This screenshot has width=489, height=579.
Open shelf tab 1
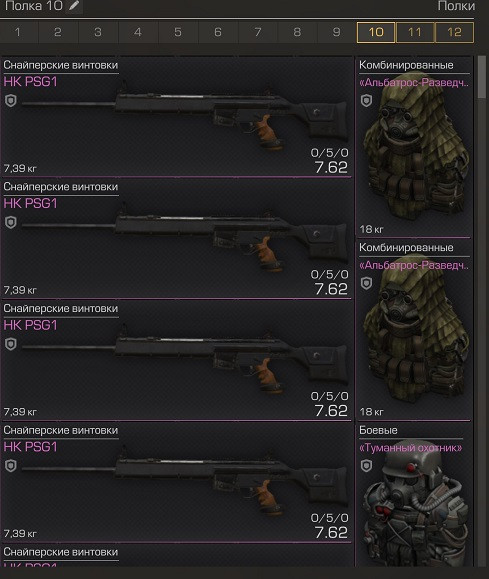click(18, 32)
